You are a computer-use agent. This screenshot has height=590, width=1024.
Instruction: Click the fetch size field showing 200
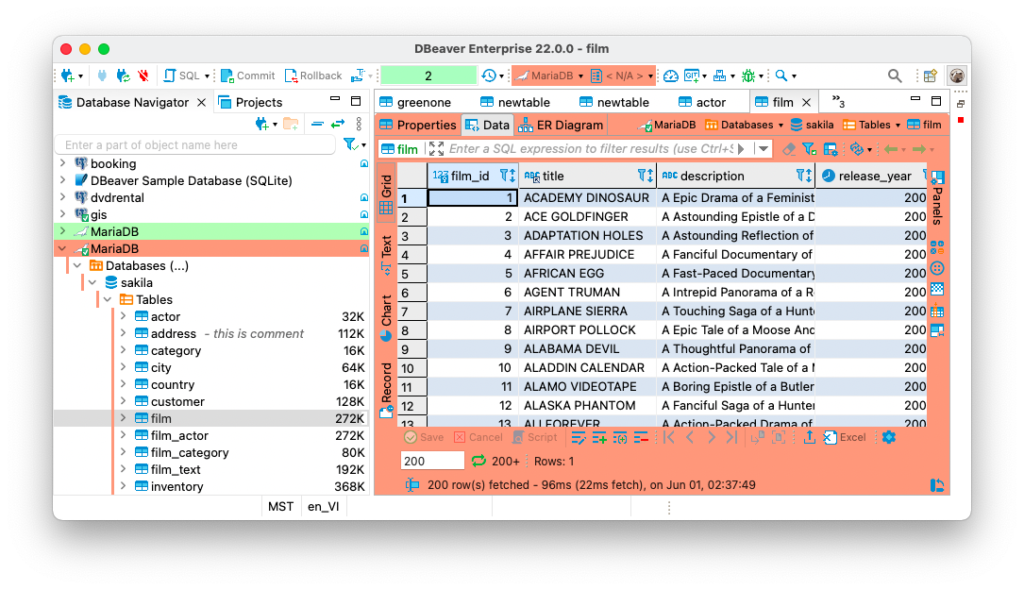click(x=432, y=461)
